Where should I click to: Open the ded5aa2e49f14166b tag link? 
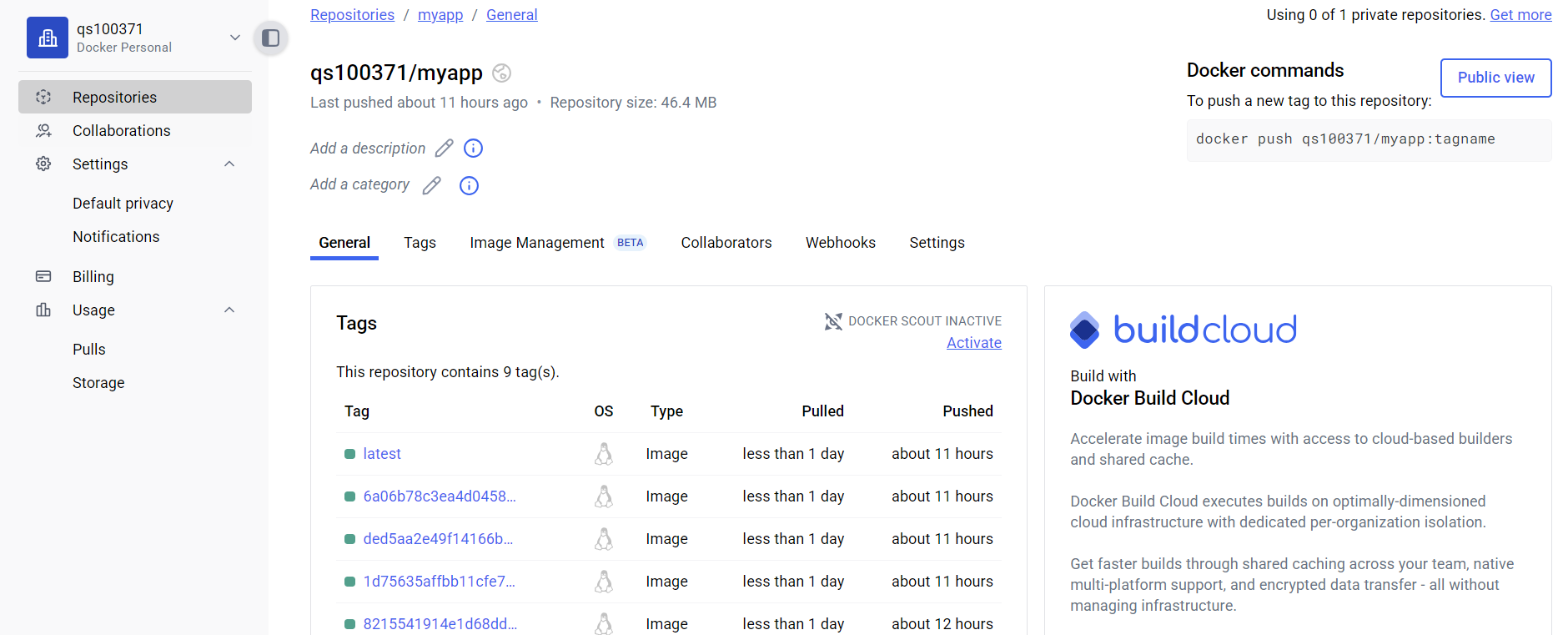(x=438, y=539)
